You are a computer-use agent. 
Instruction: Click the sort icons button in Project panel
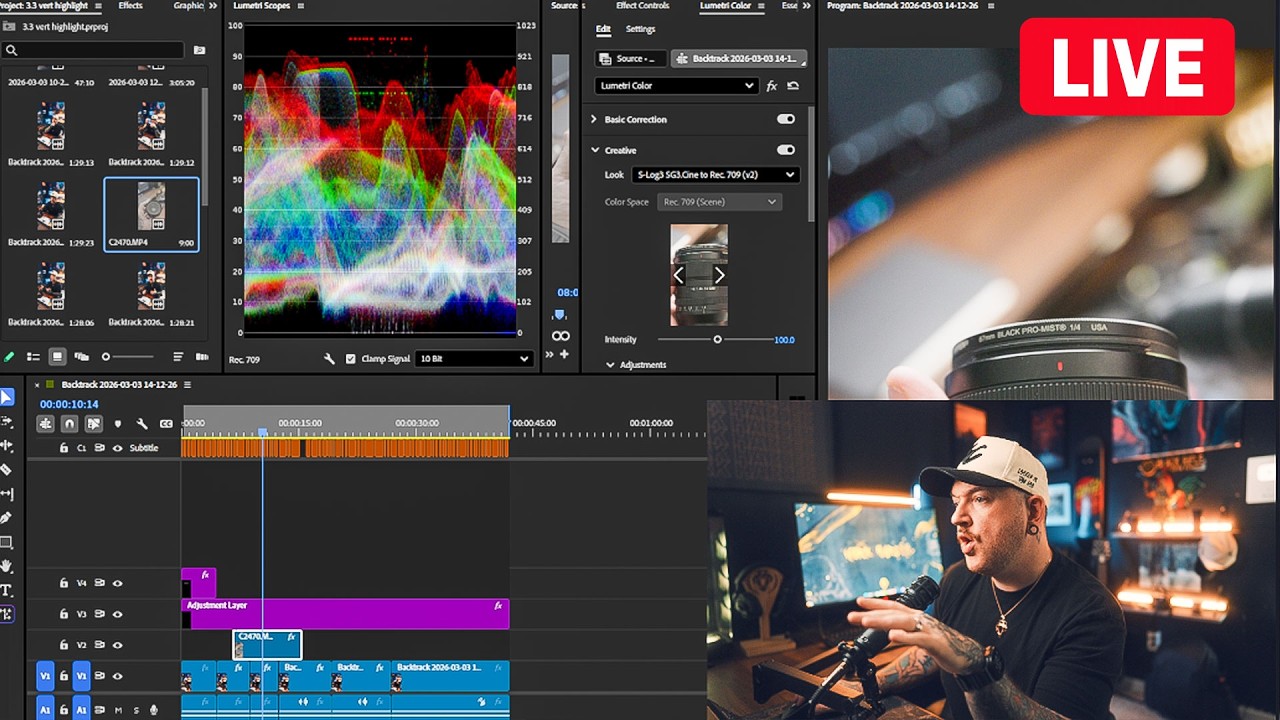pos(178,356)
